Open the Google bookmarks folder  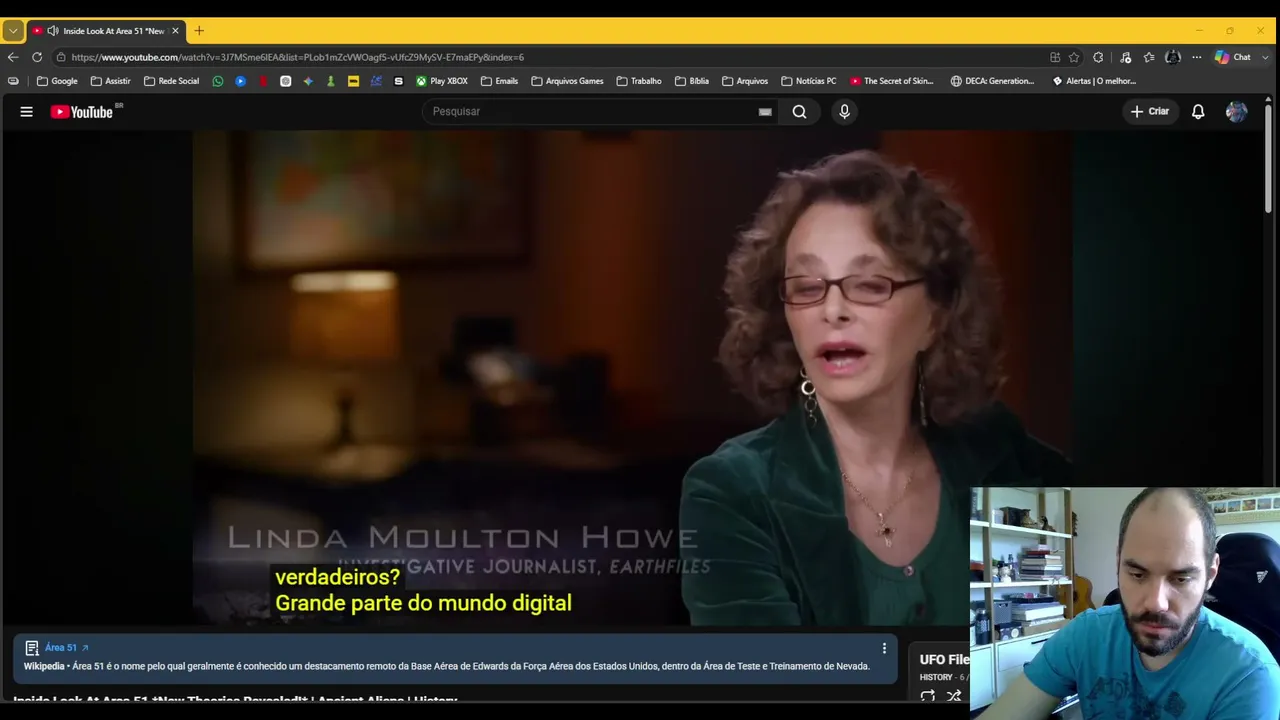tap(57, 81)
